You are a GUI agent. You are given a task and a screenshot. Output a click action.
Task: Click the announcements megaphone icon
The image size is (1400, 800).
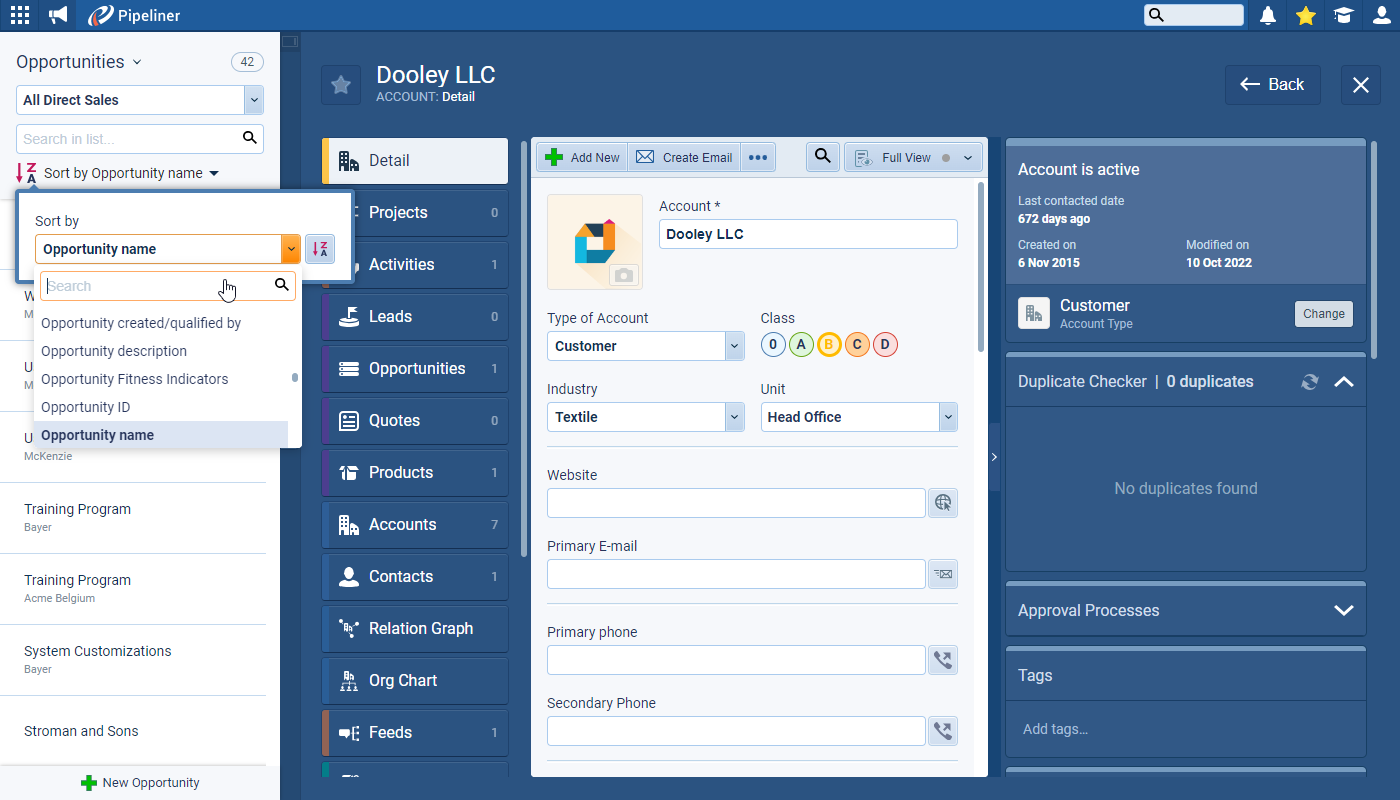pyautogui.click(x=59, y=15)
